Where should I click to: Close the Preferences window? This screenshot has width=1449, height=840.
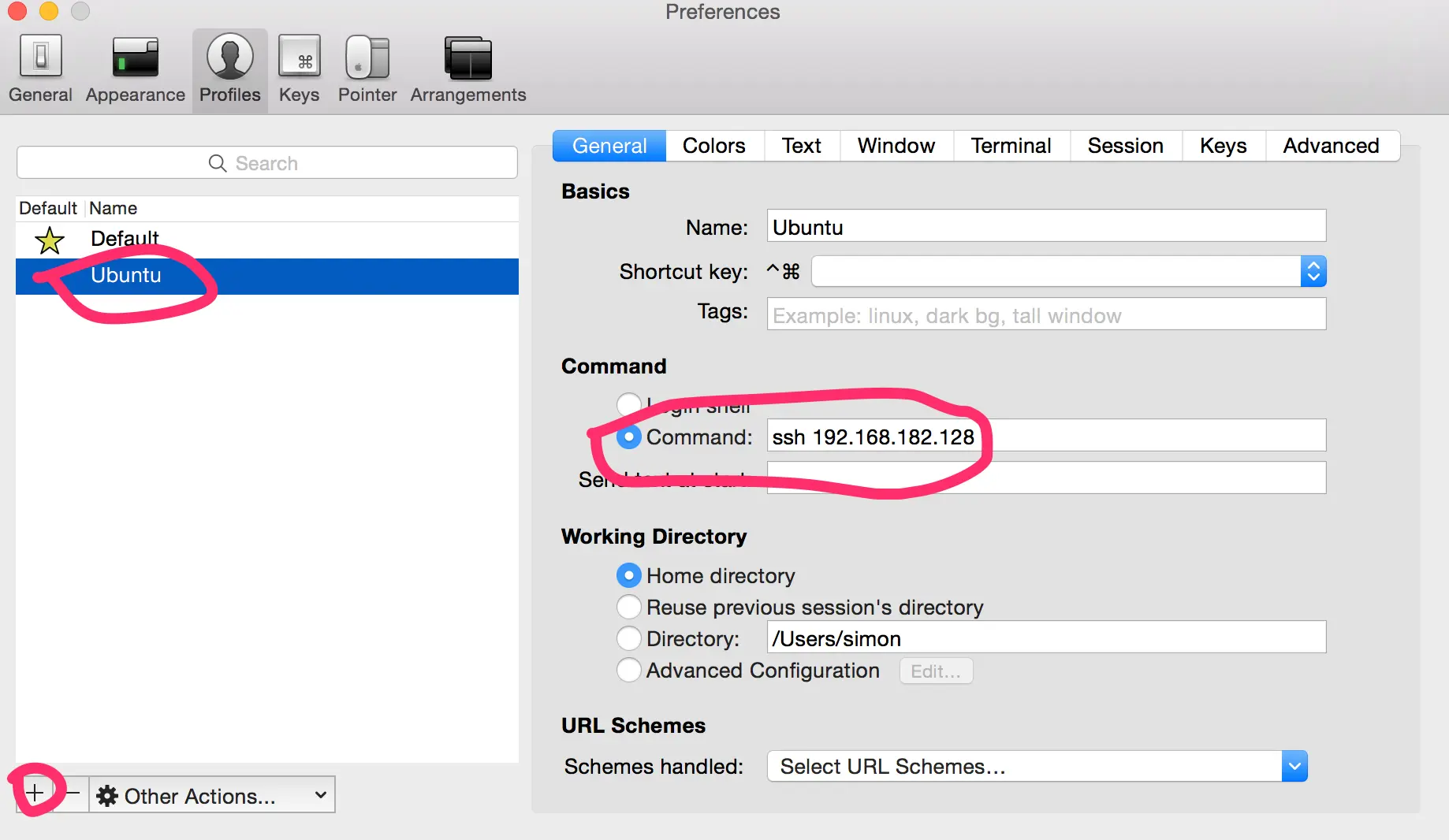17,11
